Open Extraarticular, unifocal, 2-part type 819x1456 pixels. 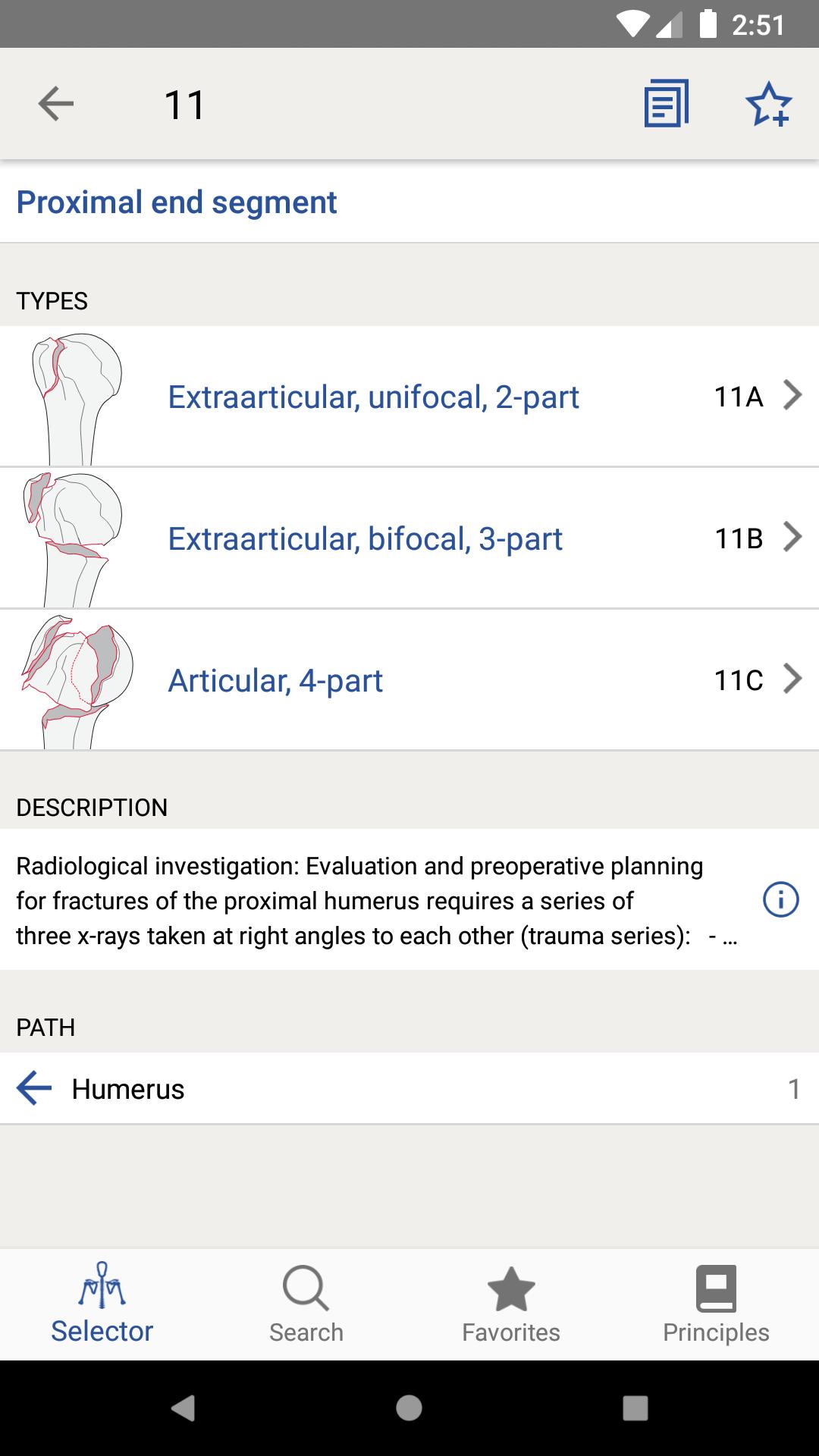373,397
